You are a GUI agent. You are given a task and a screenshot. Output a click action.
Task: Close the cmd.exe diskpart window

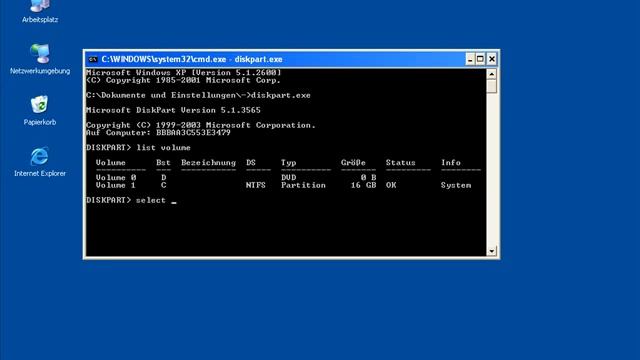coord(492,60)
